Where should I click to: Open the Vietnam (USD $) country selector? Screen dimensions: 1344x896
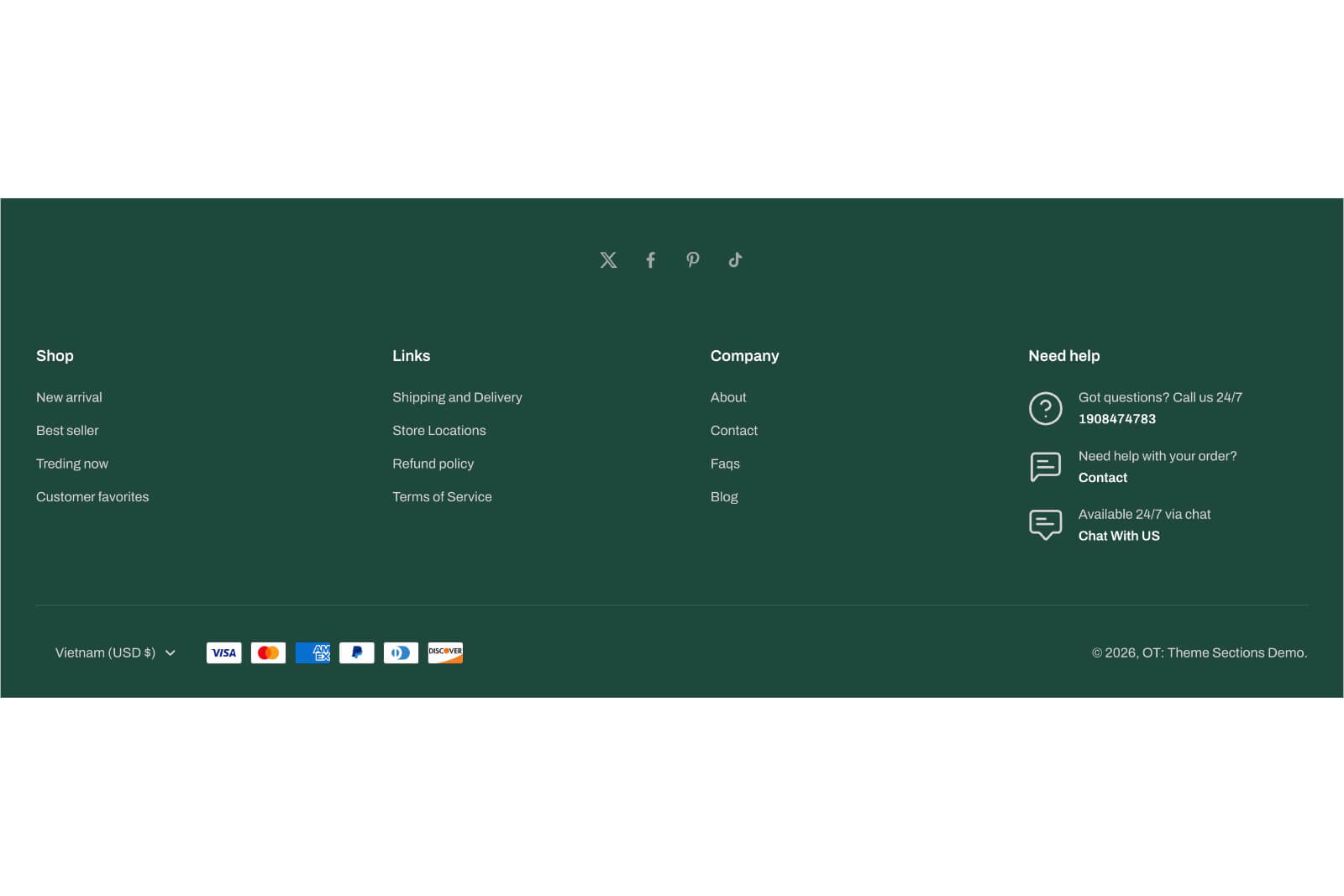coord(105,652)
